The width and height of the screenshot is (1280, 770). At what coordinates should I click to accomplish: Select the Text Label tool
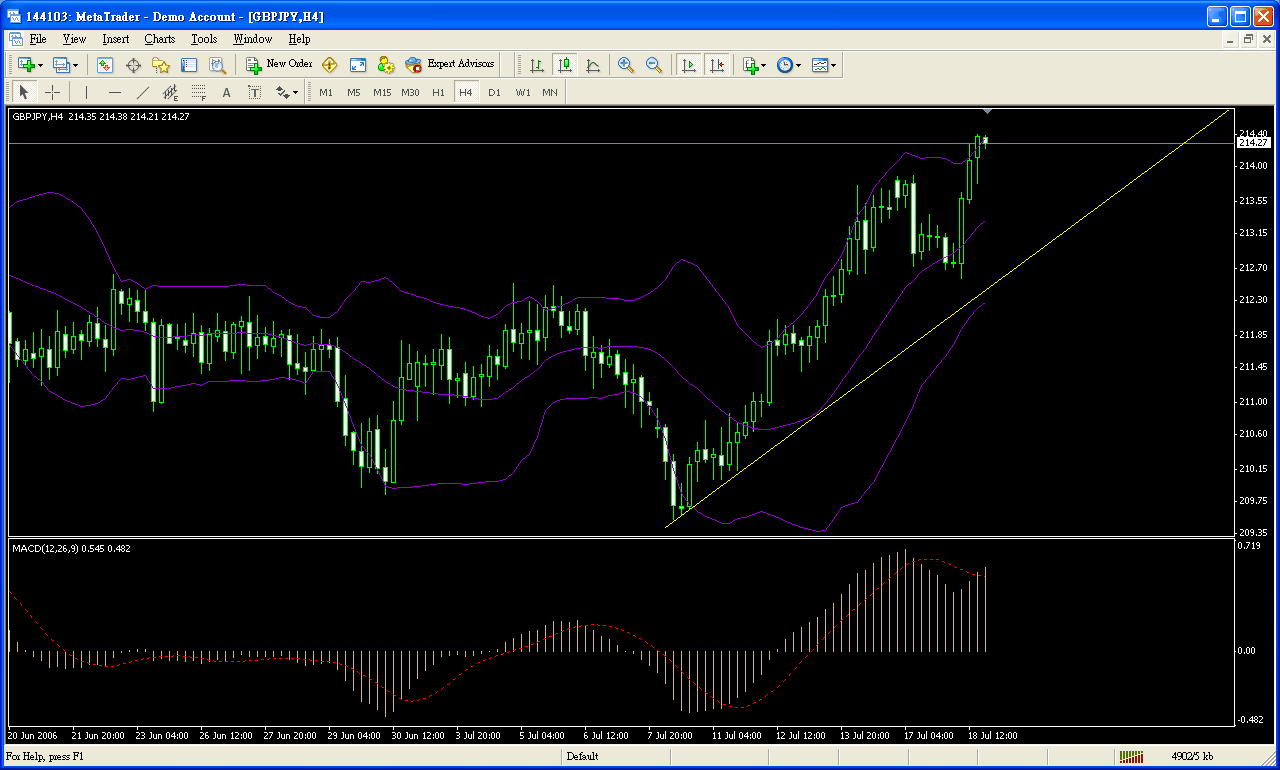coord(255,92)
